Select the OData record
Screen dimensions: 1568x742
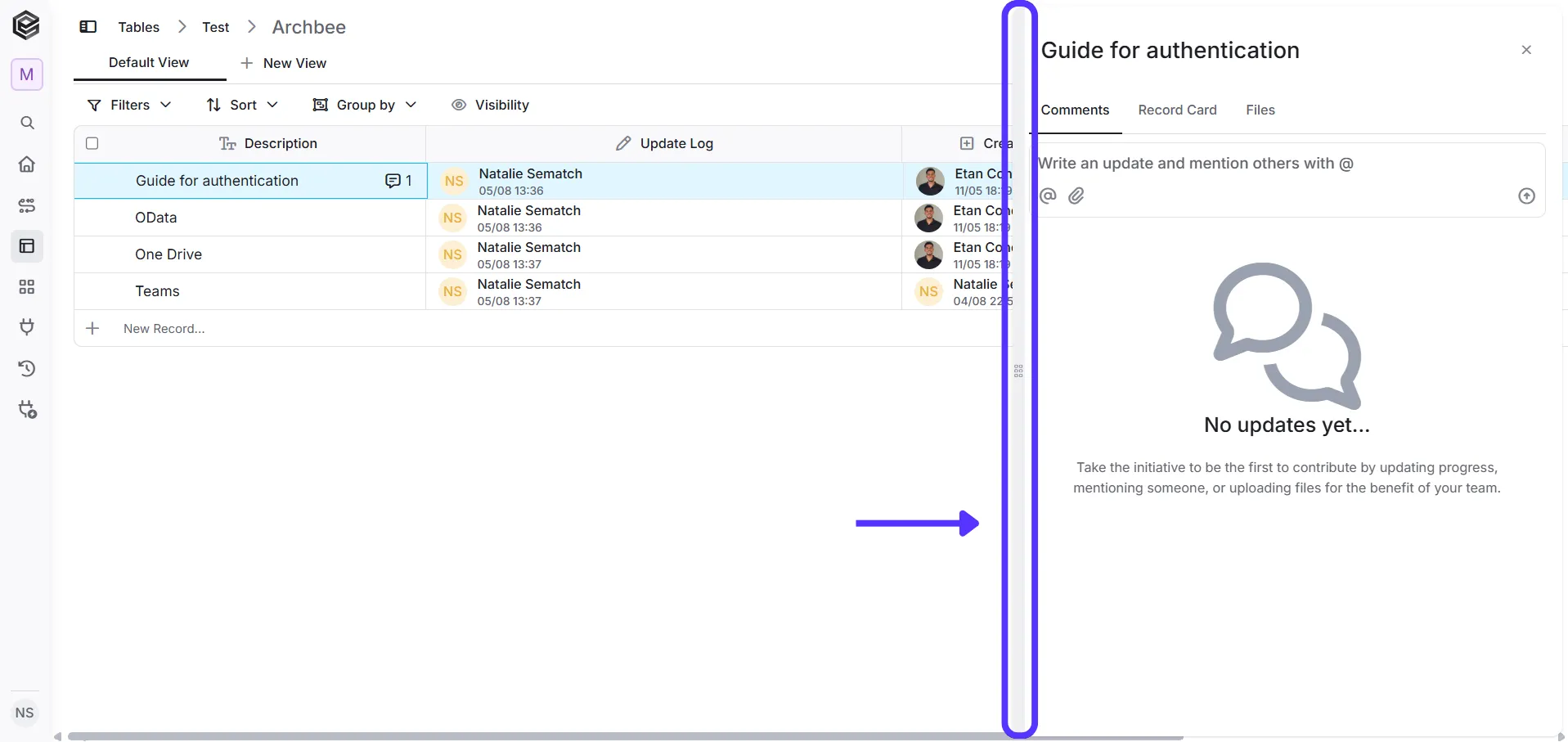pyautogui.click(x=156, y=218)
